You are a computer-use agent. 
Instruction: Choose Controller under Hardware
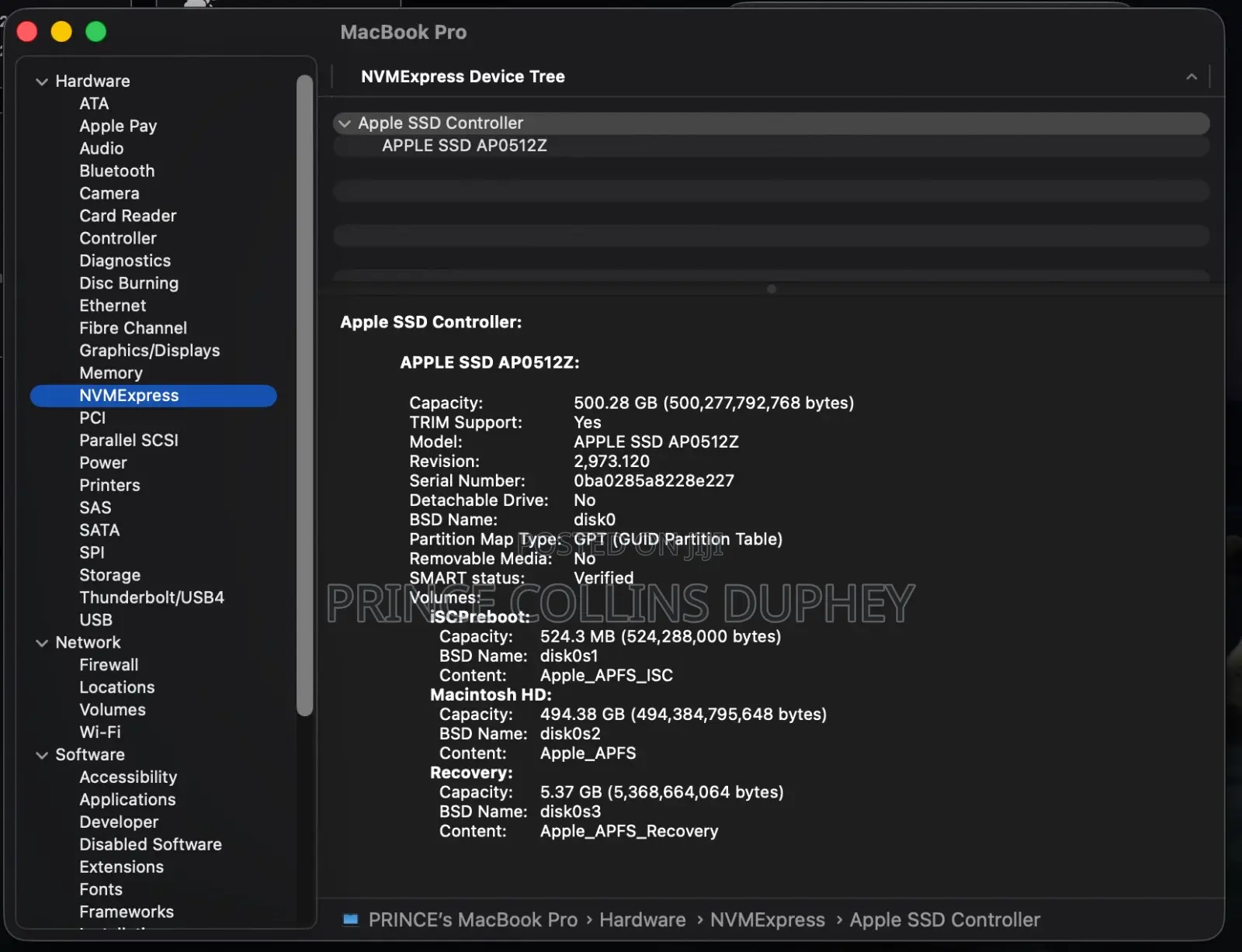click(x=117, y=238)
